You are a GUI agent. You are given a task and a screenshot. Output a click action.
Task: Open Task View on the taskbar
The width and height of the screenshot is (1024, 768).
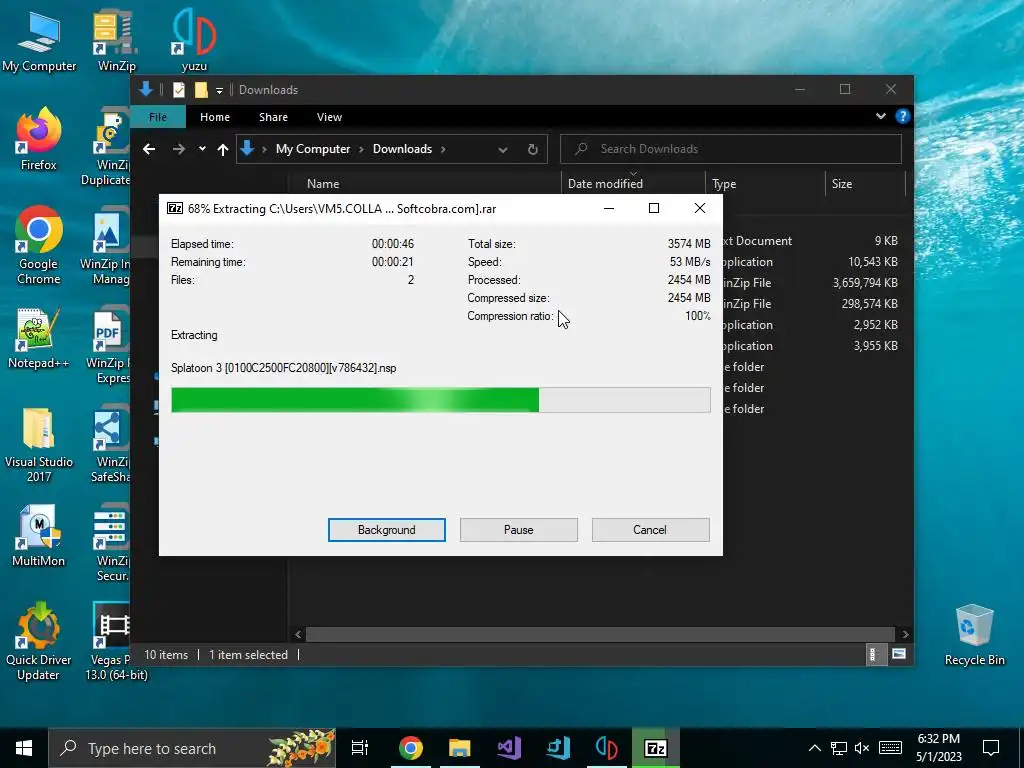point(360,748)
